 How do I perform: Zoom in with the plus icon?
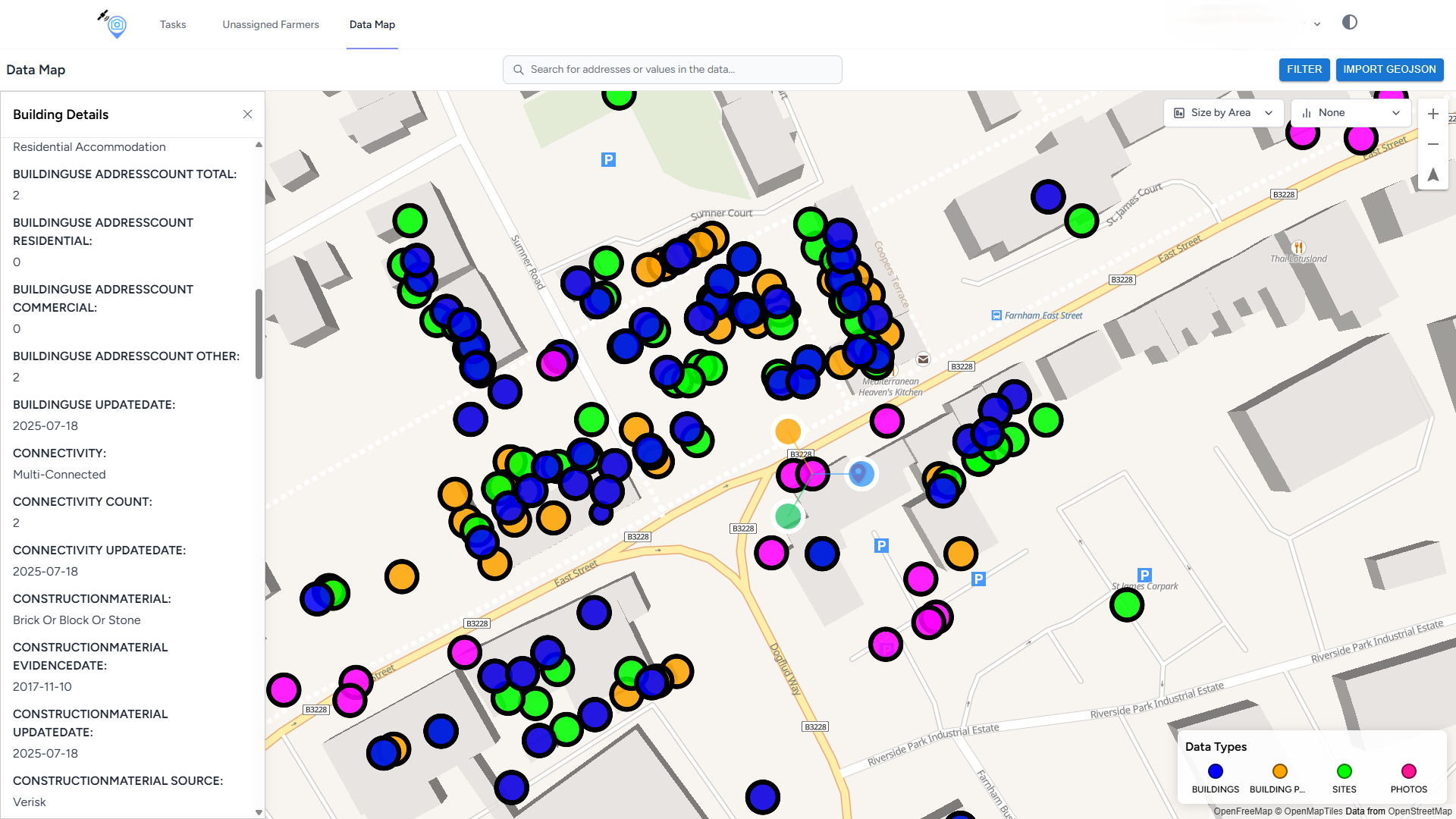pos(1432,114)
